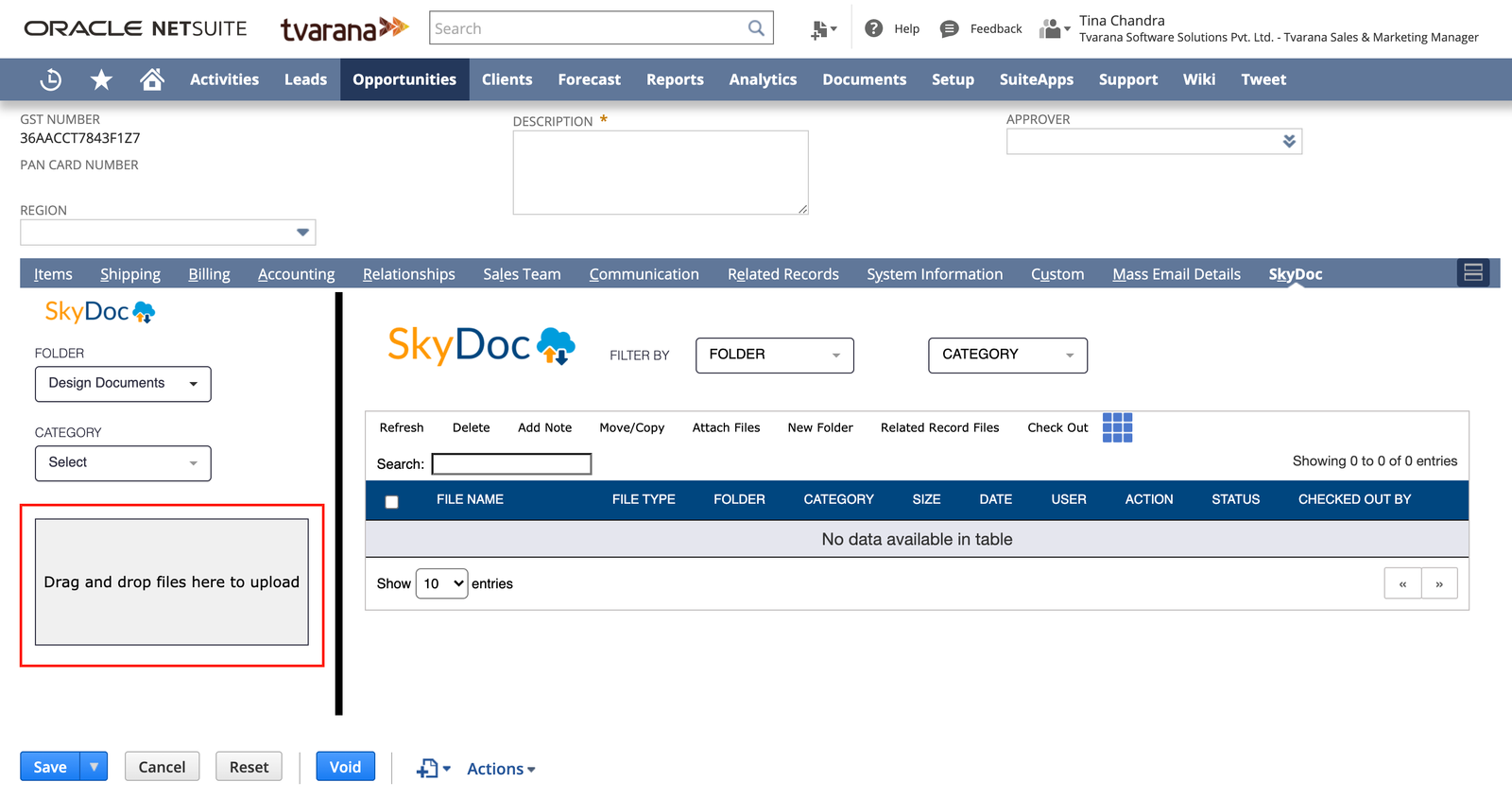Viewport: 1512px width, 799px height.
Task: Click the small SkyDoc sidebar logo
Action: (x=100, y=311)
